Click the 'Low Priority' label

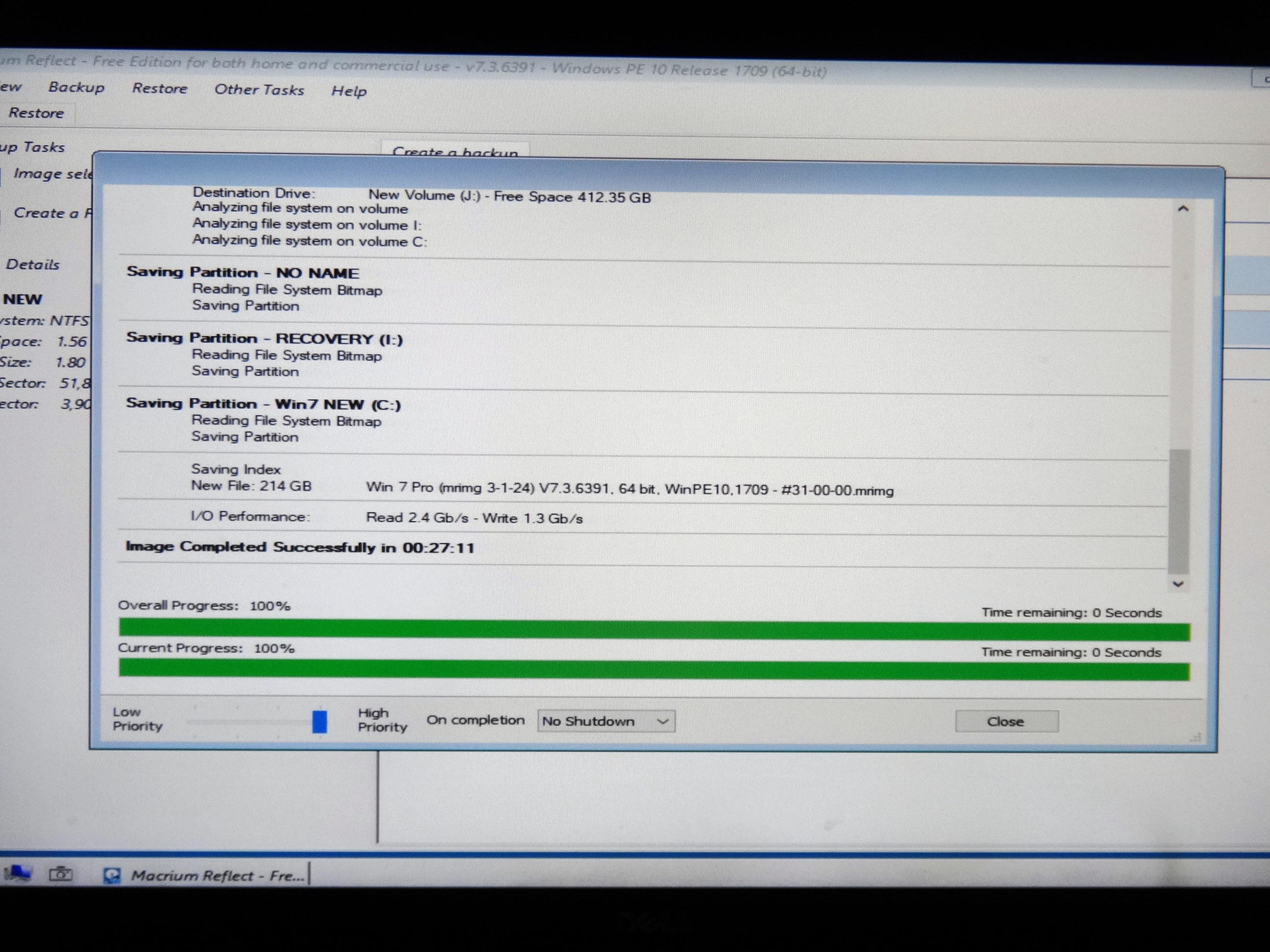137,719
